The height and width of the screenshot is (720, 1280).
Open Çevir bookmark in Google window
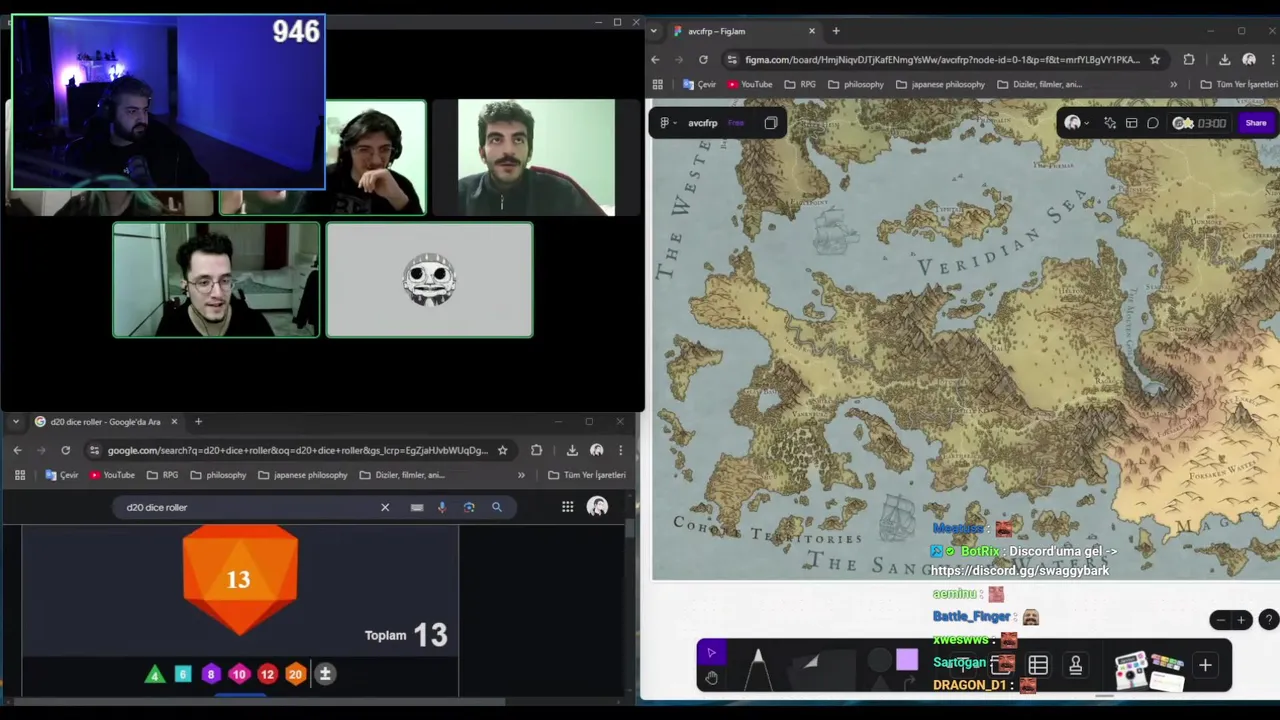(x=62, y=475)
